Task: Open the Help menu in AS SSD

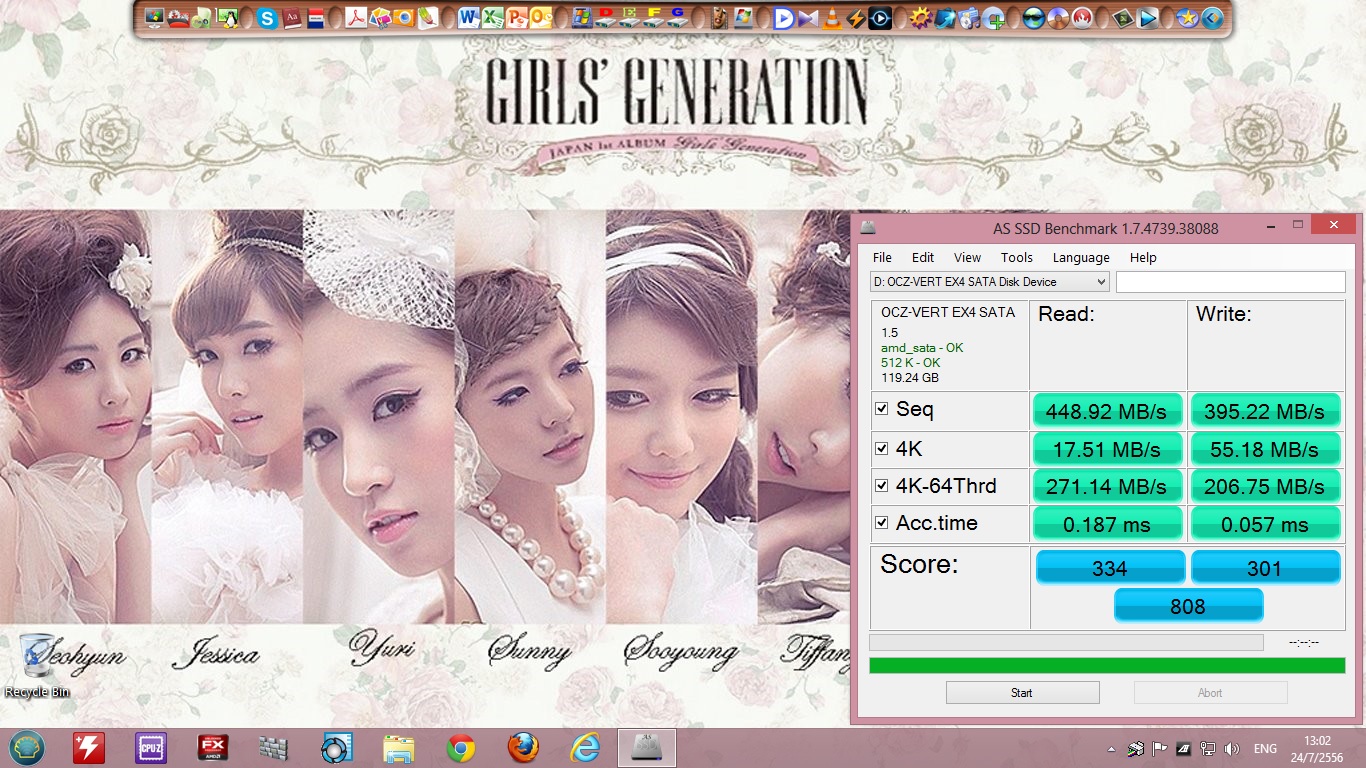Action: point(1143,257)
